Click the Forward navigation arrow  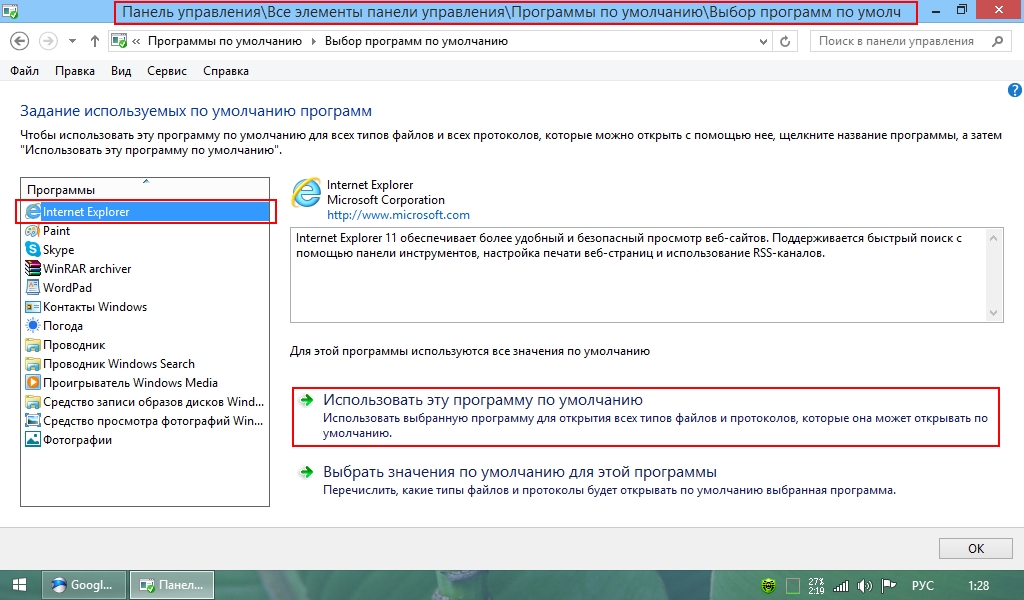pyautogui.click(x=48, y=41)
